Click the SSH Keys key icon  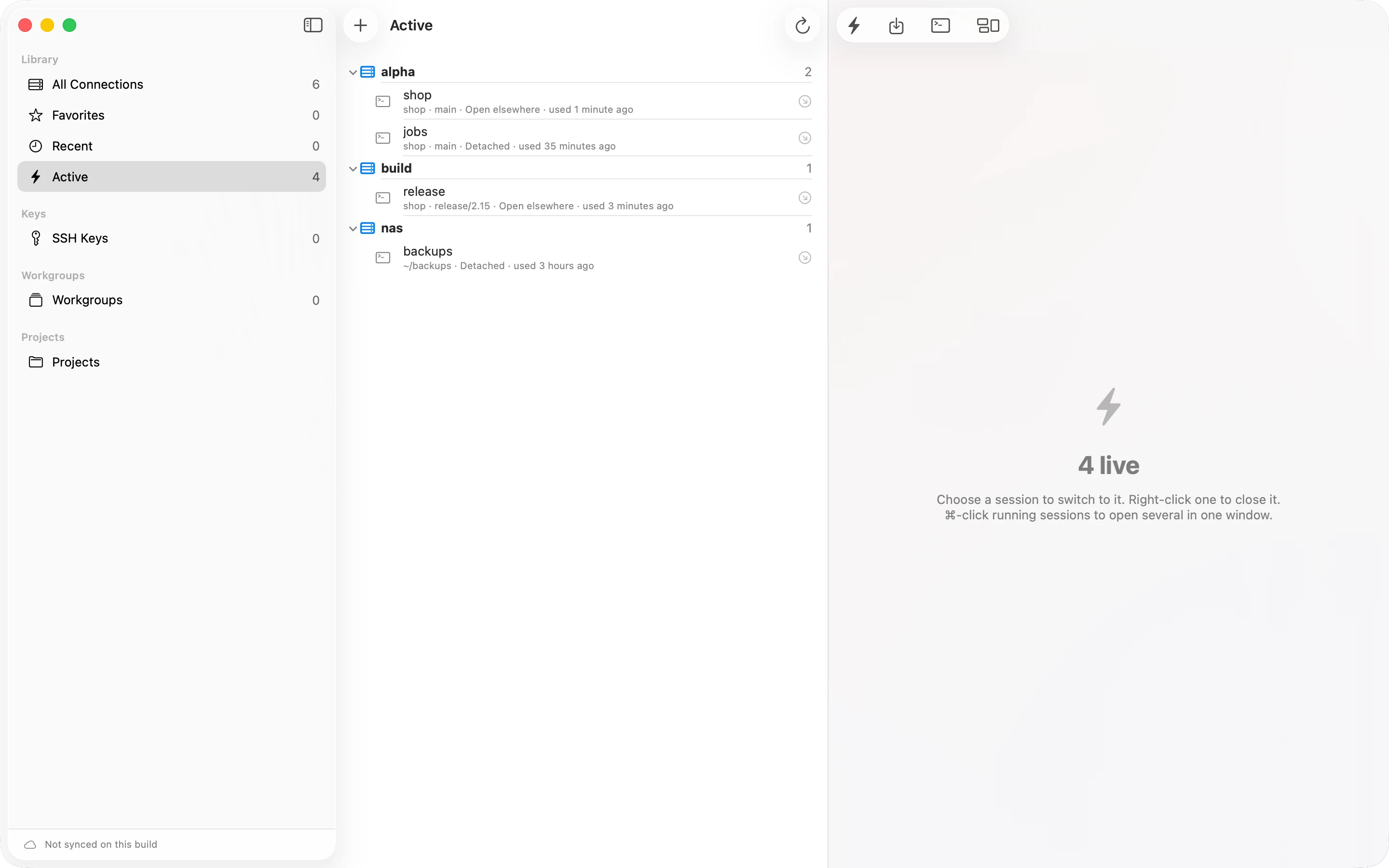(36, 238)
